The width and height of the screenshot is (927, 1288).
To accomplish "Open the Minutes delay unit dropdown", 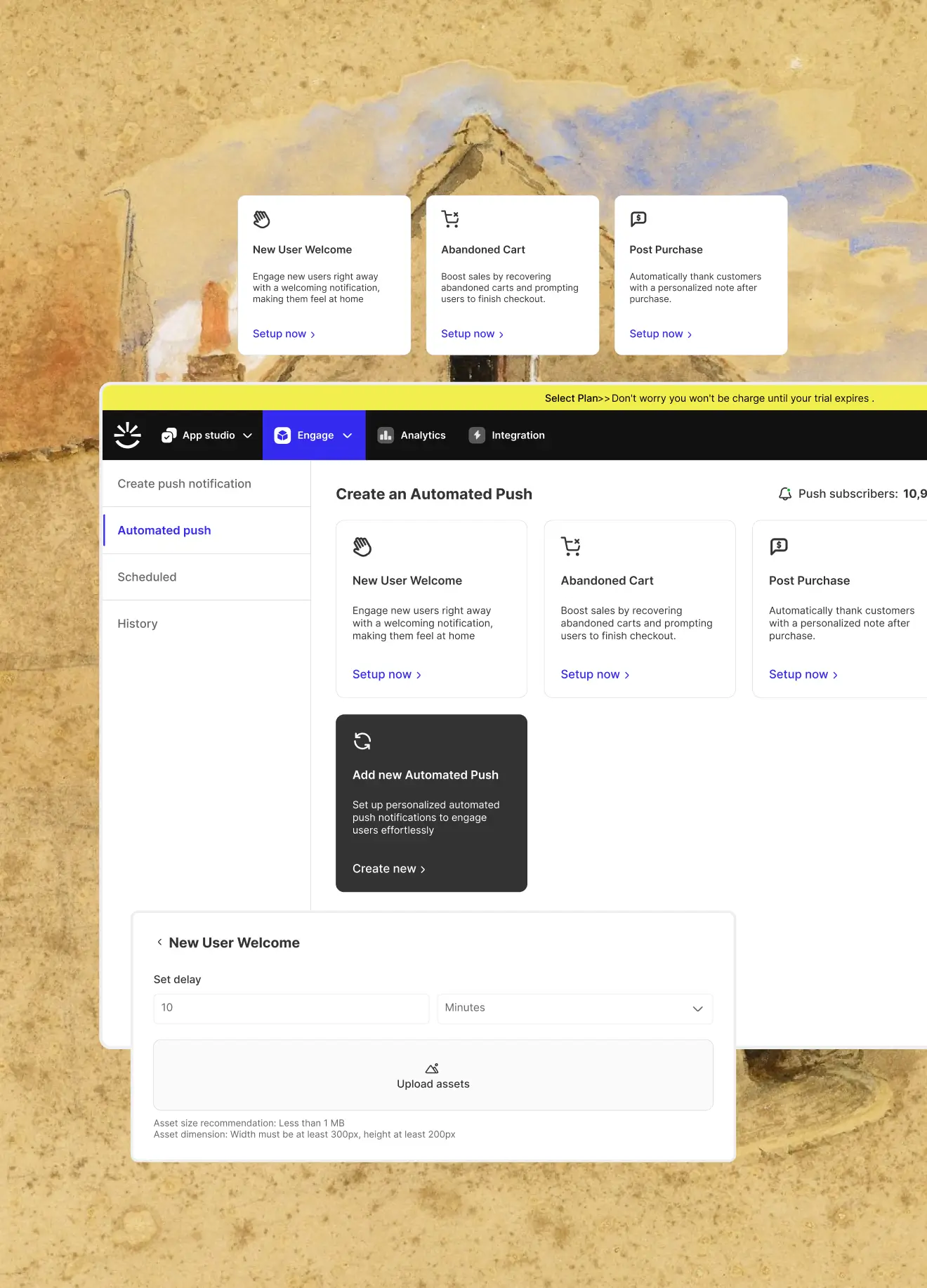I will pos(575,1008).
